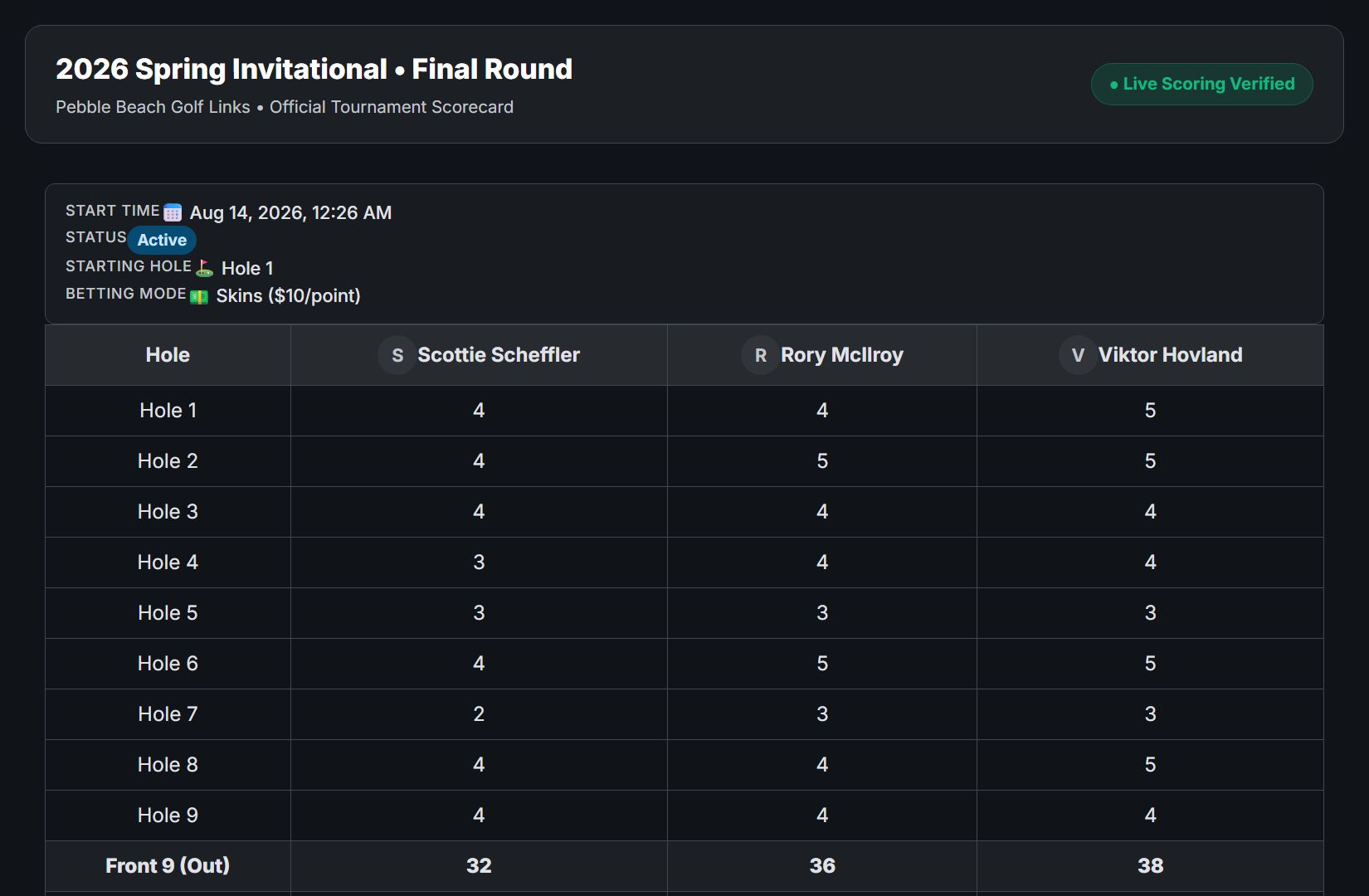Image resolution: width=1369 pixels, height=896 pixels.
Task: Select the Viktor Hovland column header
Action: coord(1150,355)
